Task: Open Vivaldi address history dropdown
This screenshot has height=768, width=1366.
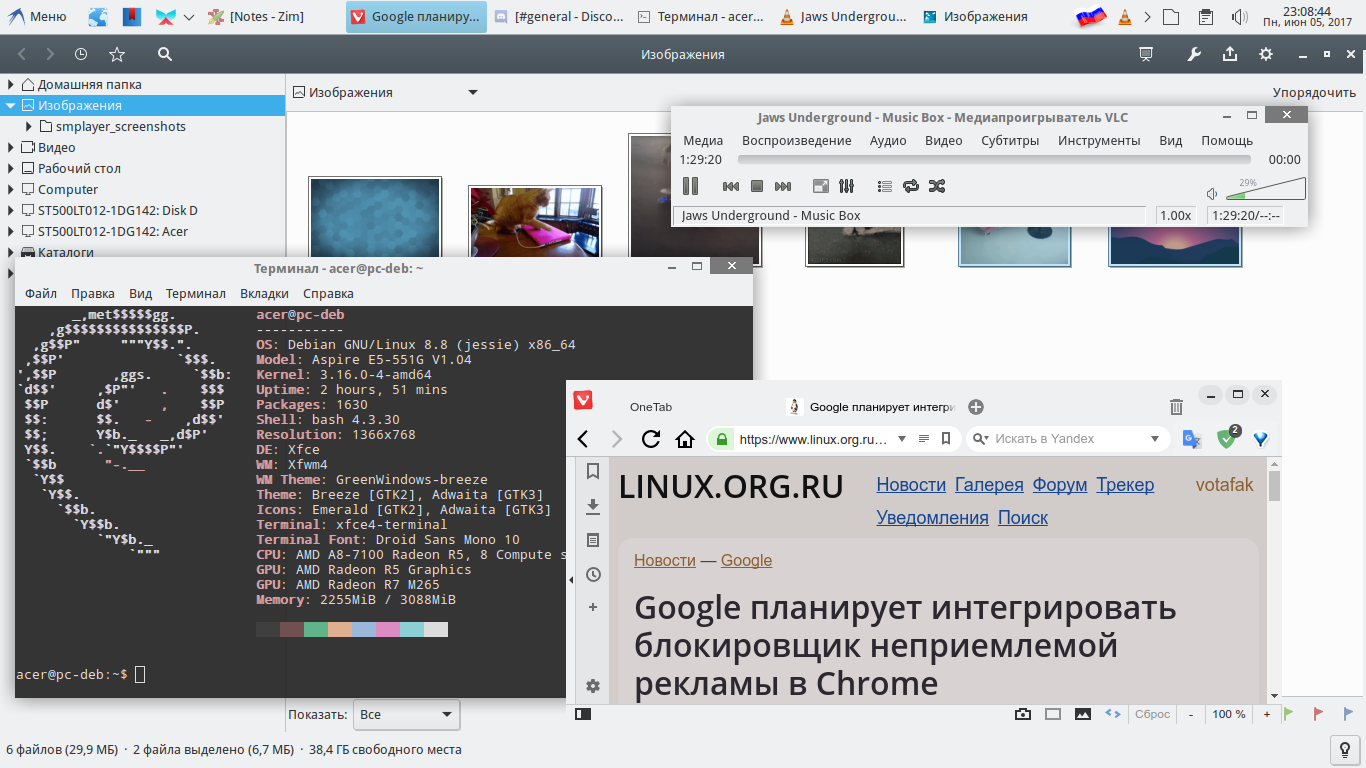Action: 902,439
